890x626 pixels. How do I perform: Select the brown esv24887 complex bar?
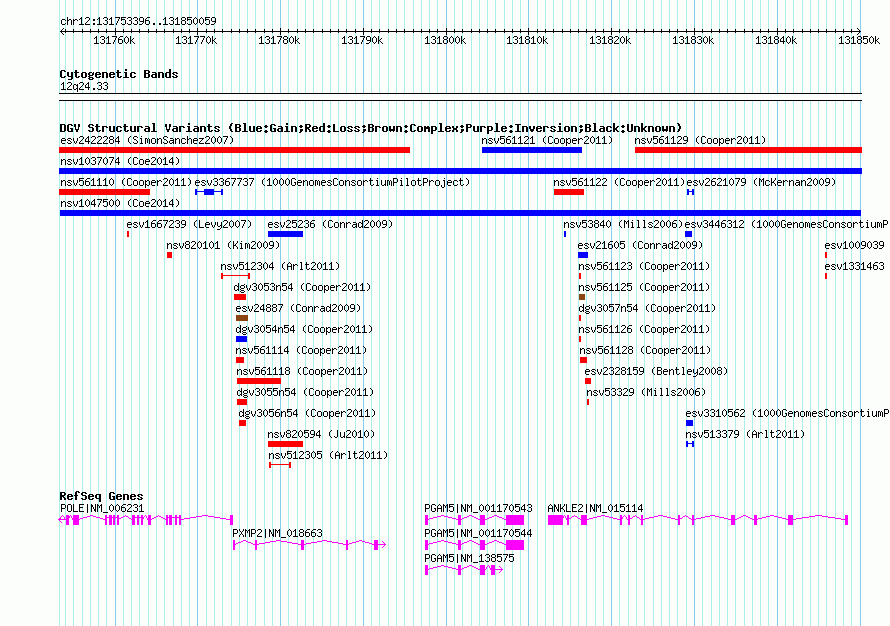[242, 318]
